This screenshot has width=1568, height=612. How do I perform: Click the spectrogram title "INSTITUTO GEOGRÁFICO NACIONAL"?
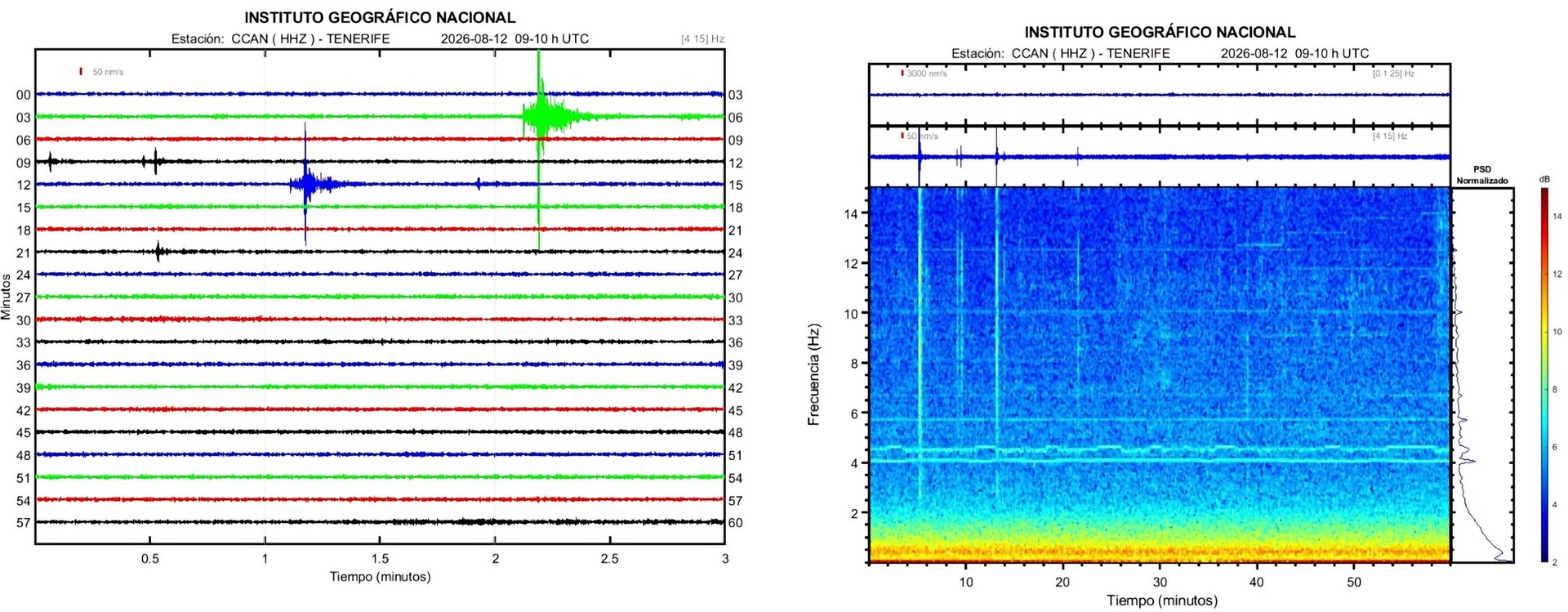tap(1160, 32)
